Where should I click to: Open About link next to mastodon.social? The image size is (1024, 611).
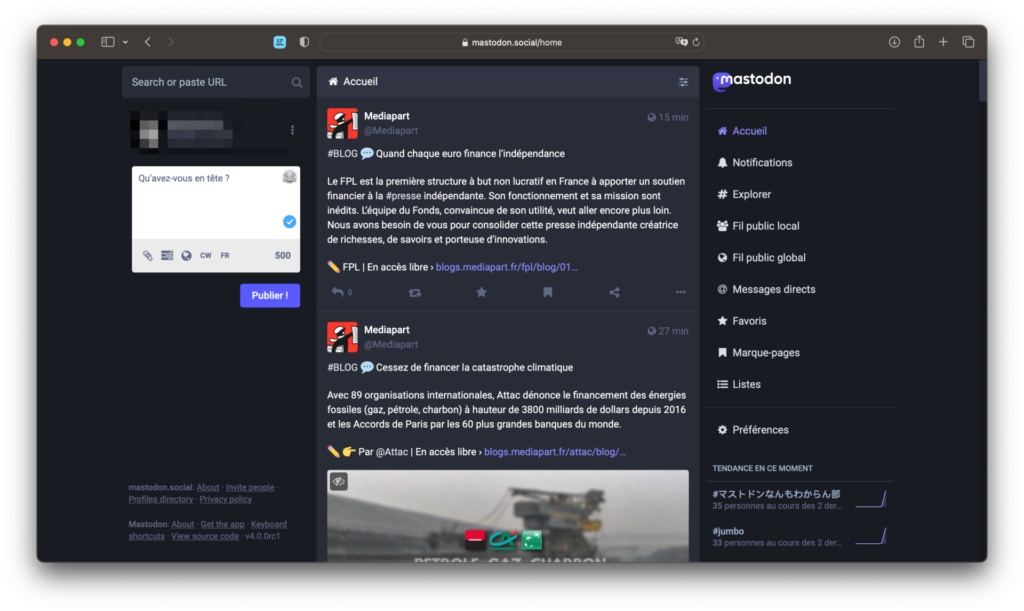208,488
